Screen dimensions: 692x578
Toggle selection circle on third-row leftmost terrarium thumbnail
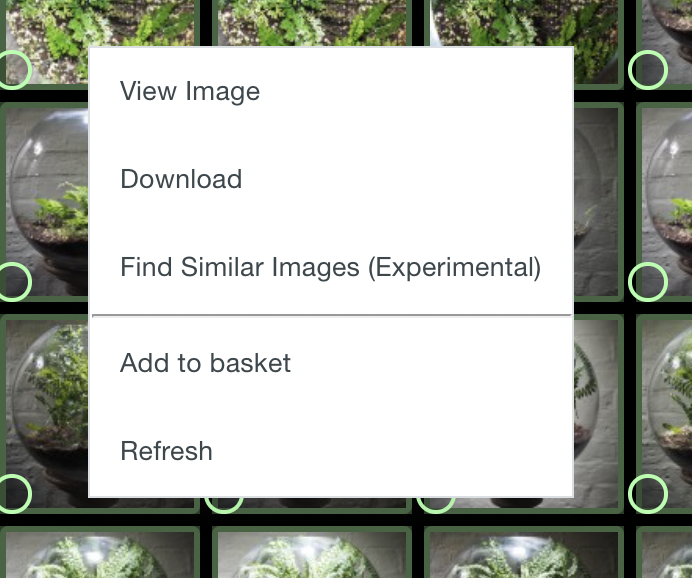tap(13, 494)
